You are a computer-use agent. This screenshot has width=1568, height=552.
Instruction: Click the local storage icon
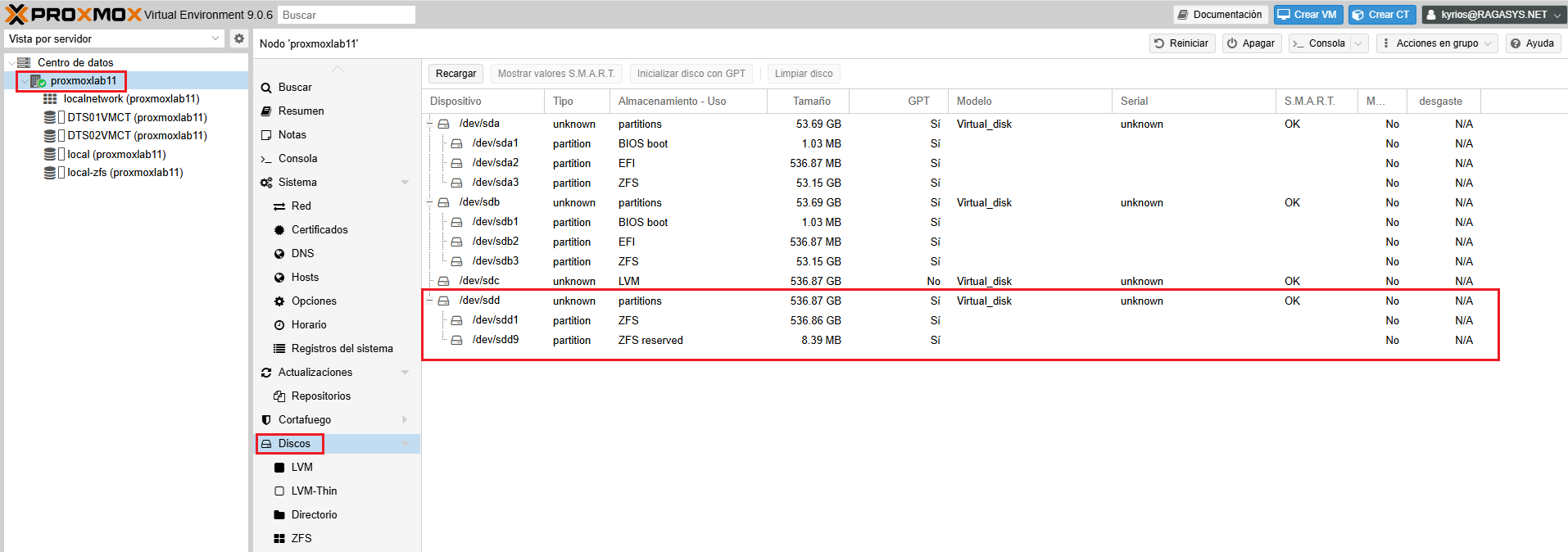tap(50, 154)
